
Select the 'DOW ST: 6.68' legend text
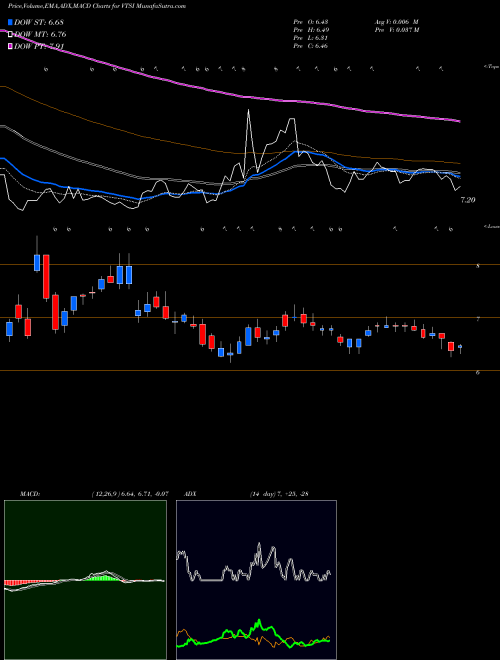tap(39, 22)
